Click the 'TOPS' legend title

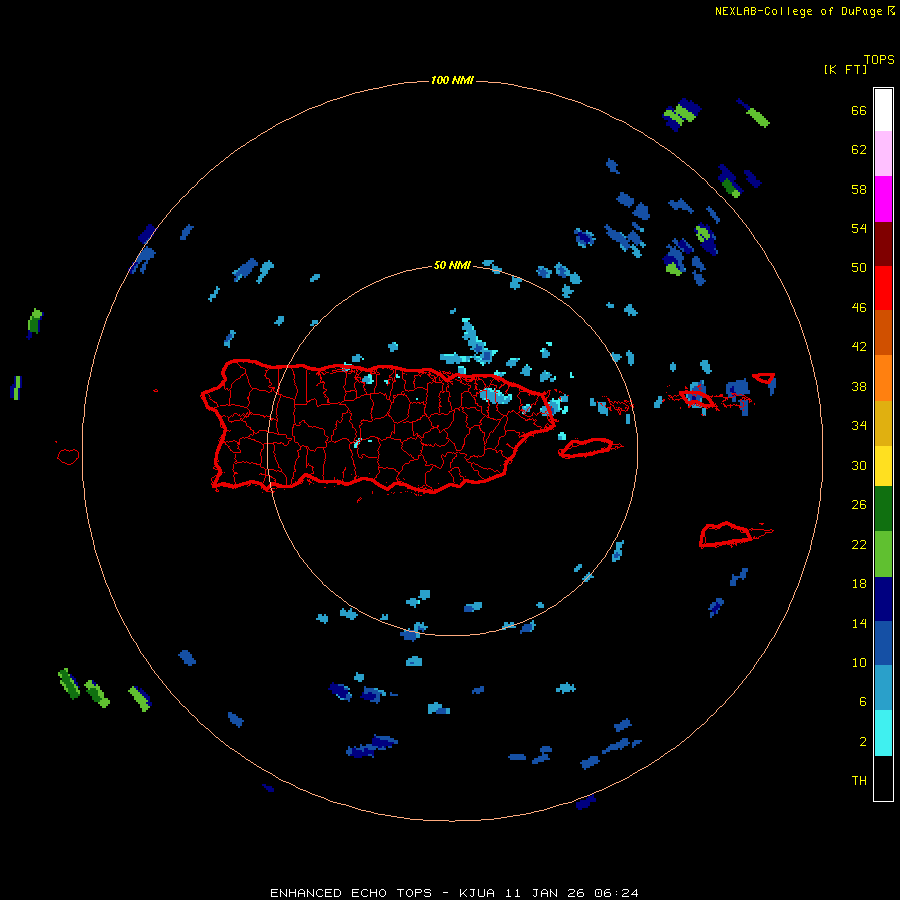point(879,59)
